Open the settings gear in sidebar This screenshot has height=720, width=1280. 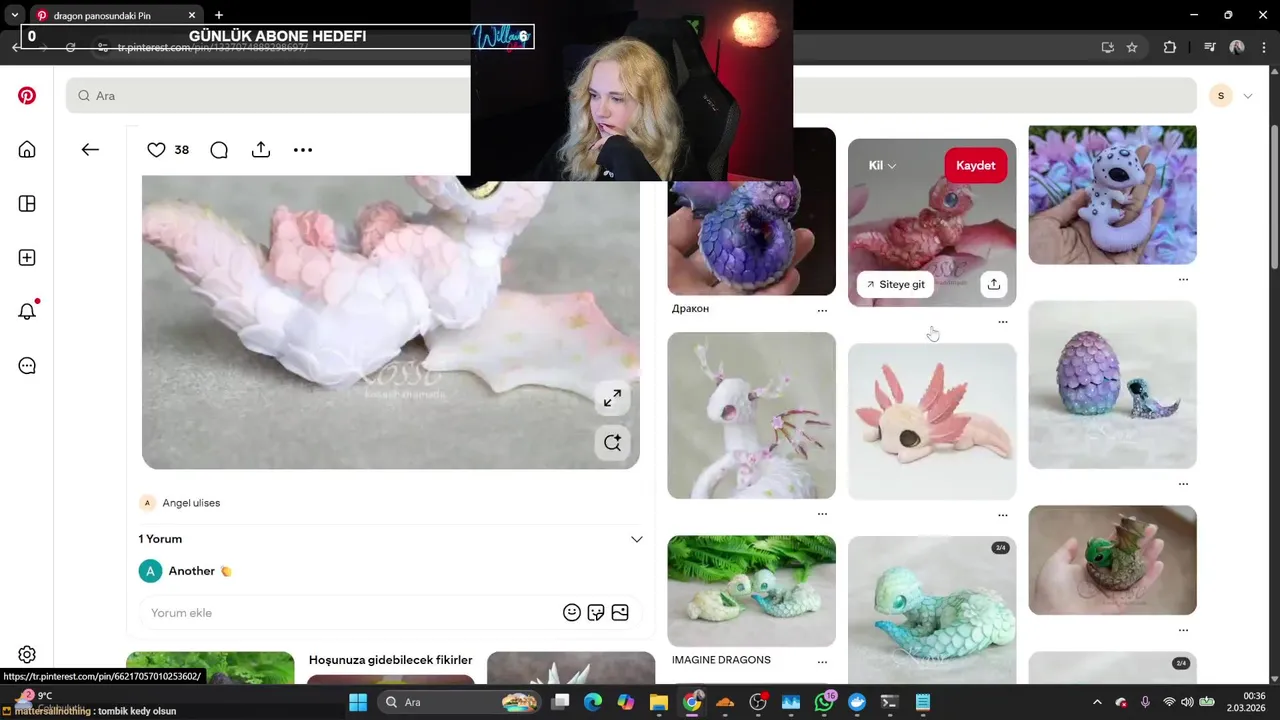pyautogui.click(x=27, y=655)
